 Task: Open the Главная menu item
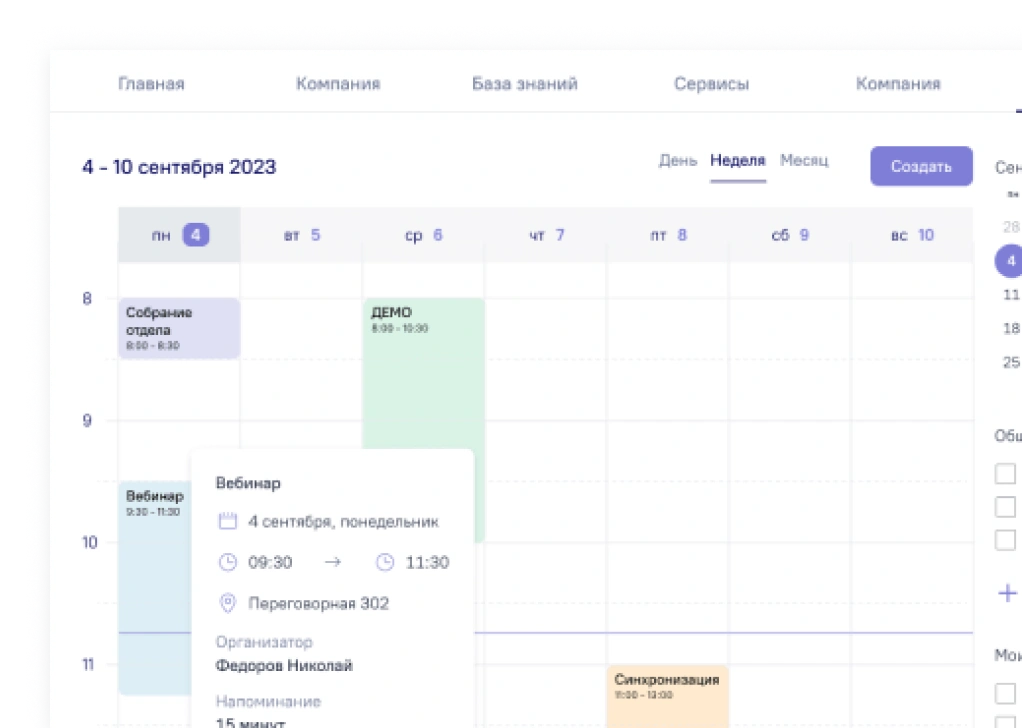pyautogui.click(x=151, y=84)
